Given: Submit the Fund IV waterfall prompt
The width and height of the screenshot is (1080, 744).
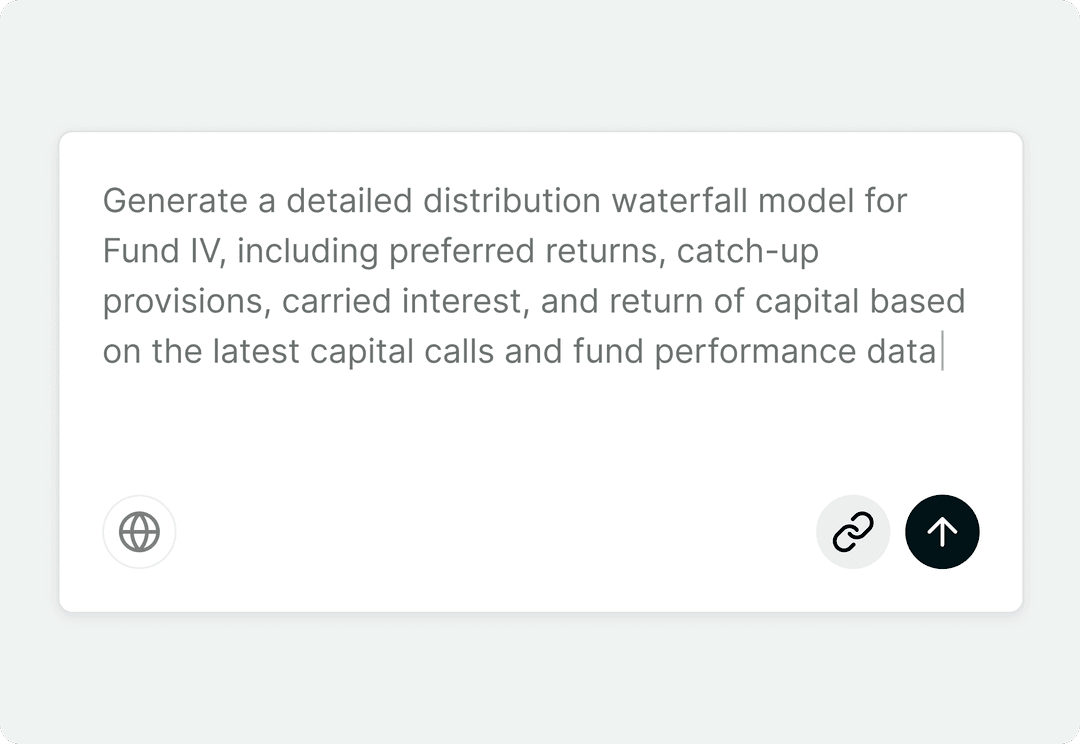Looking at the screenshot, I should [942, 531].
